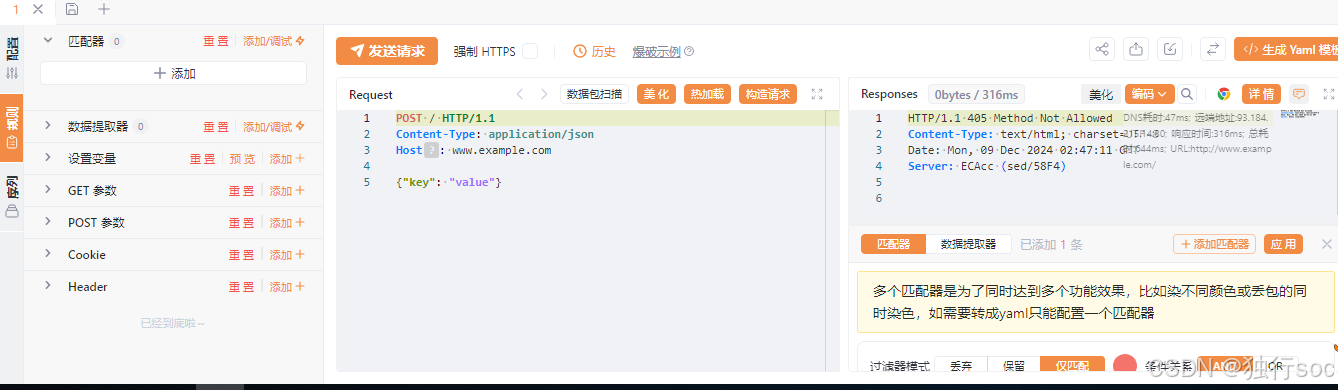Select the 仅匹配 filter mode
The image size is (1338, 390).
[x=1072, y=367]
